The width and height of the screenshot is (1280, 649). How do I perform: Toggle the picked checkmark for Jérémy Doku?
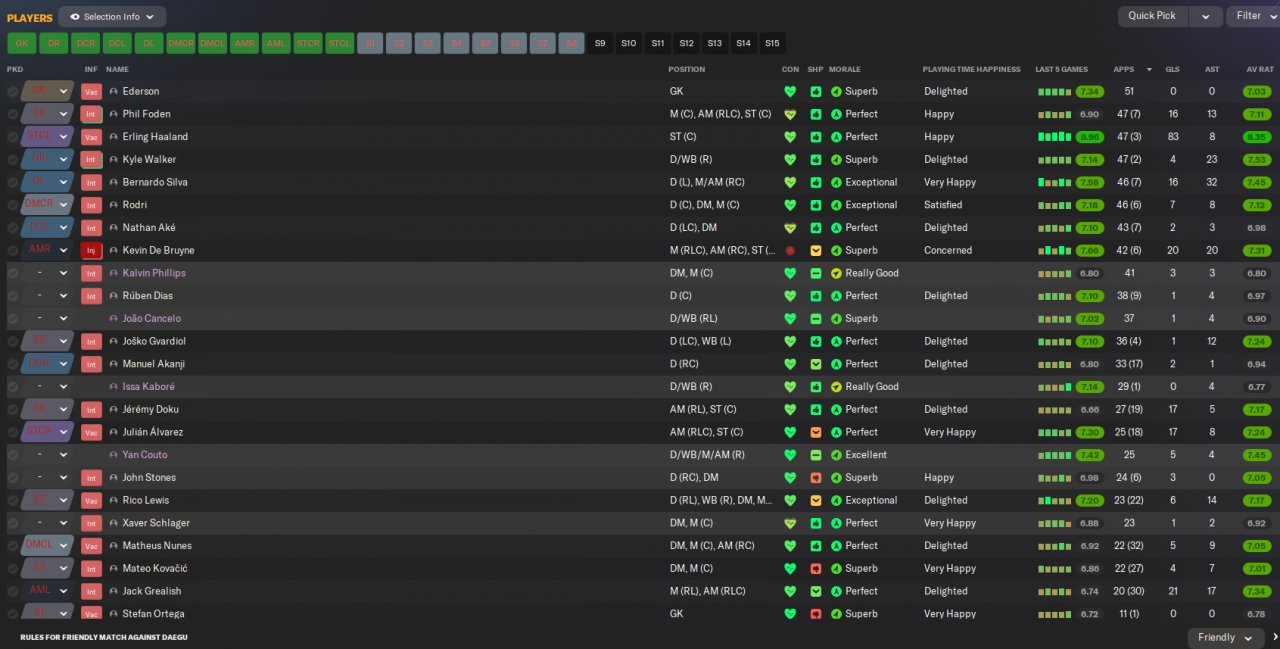point(12,410)
